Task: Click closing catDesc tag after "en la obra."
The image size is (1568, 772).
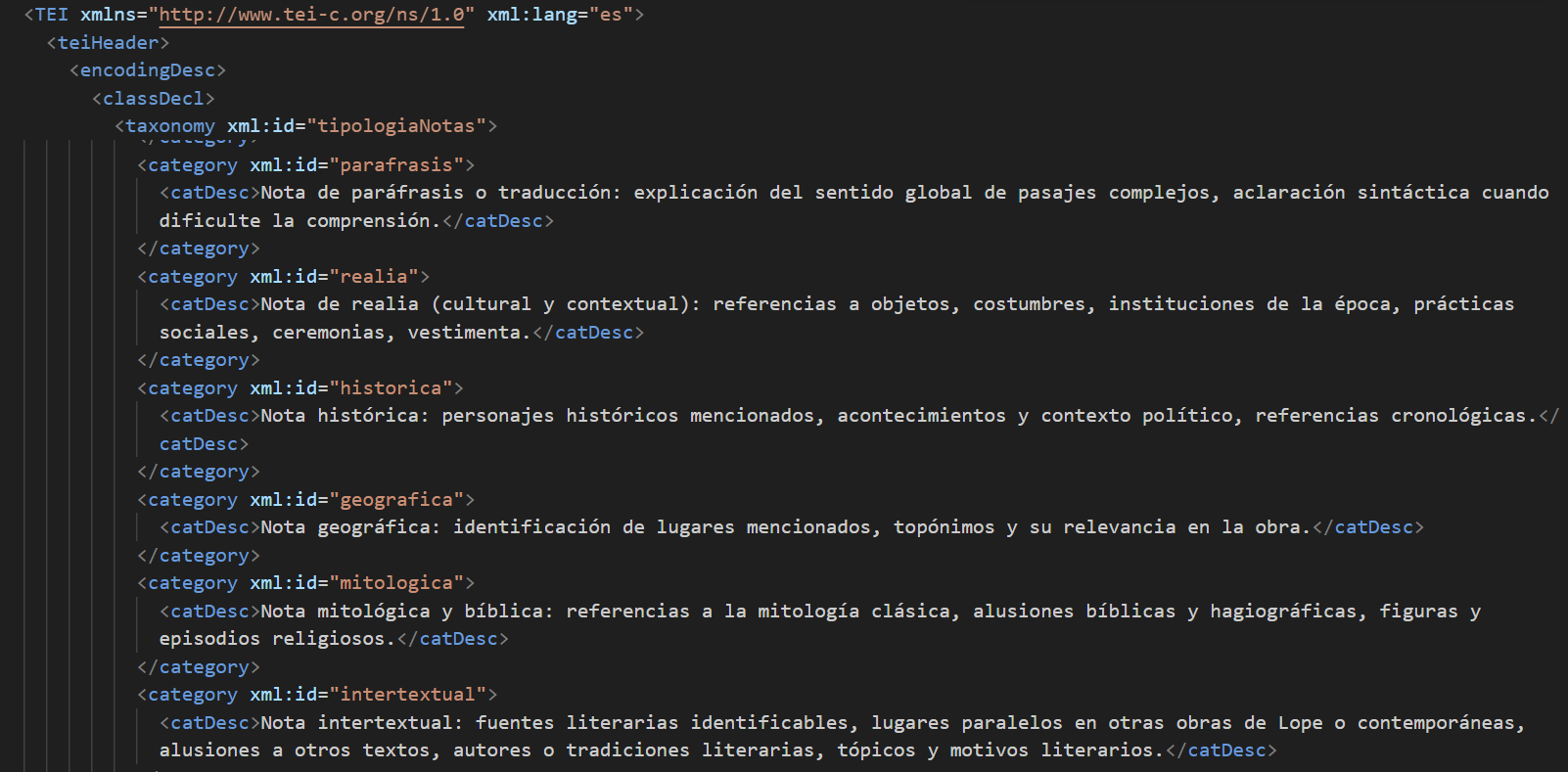Action: (1368, 527)
